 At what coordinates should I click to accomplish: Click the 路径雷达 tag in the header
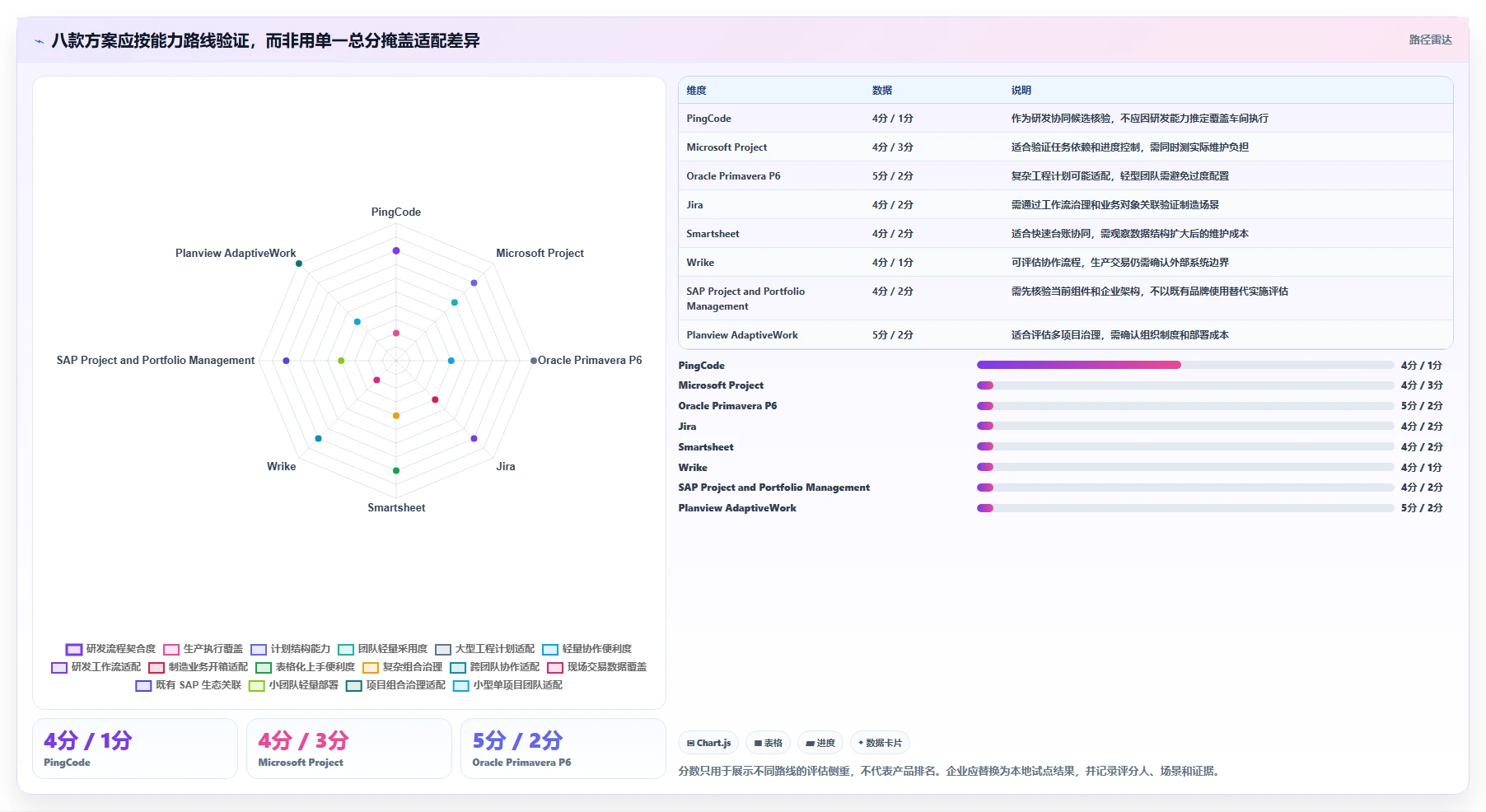coord(1430,40)
